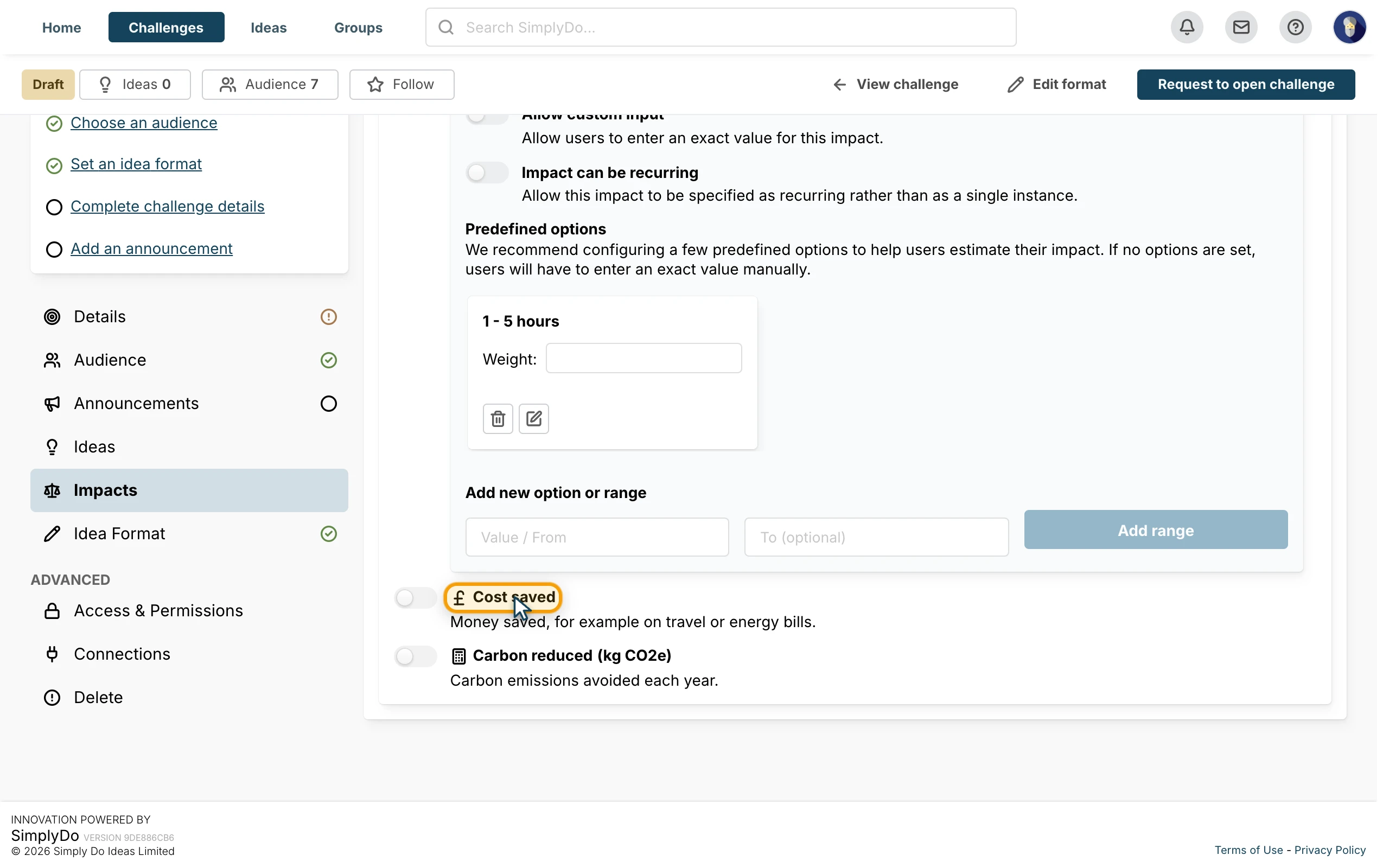Click the Audience 7 button

270,85
